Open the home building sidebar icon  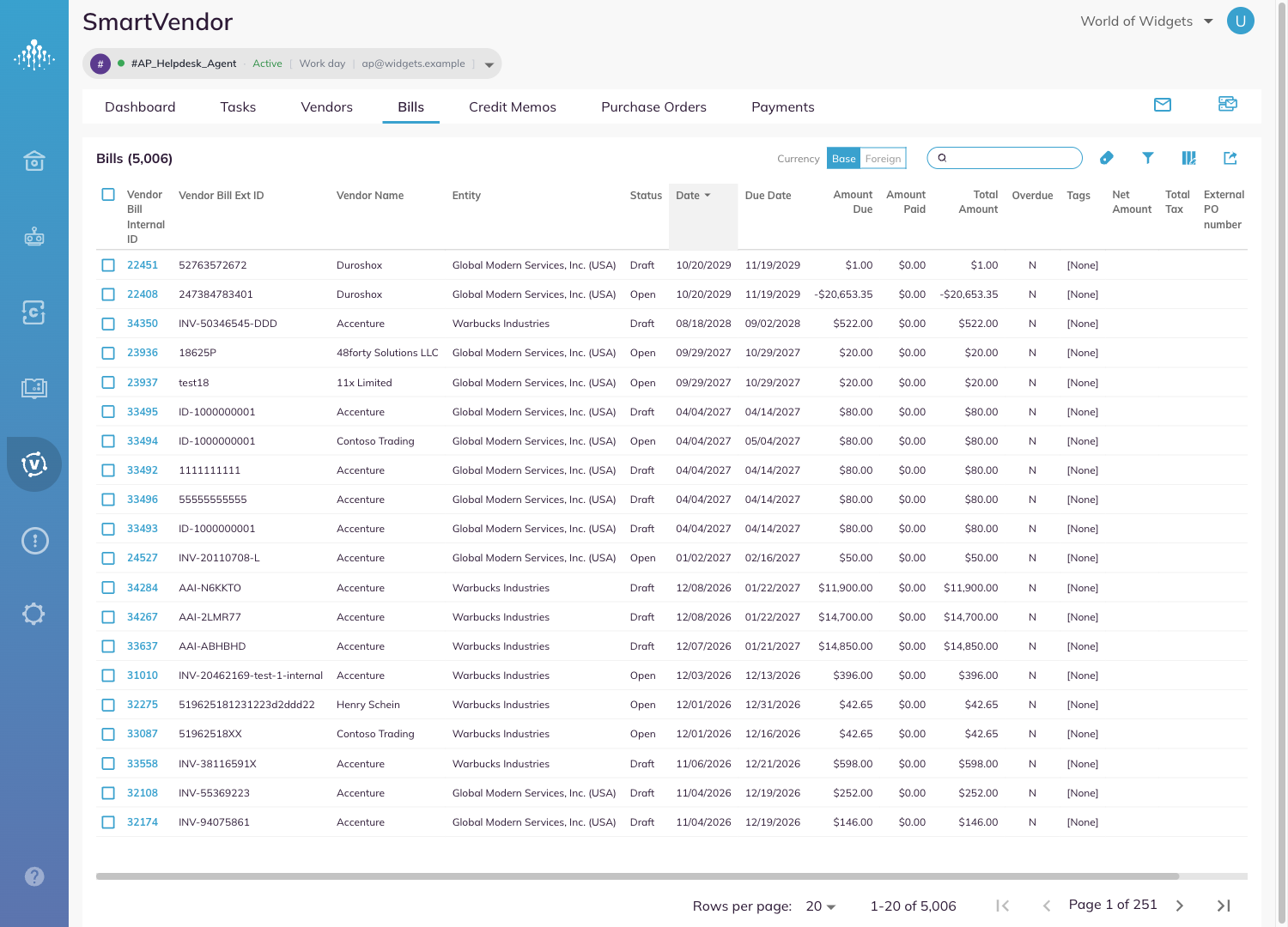(34, 161)
